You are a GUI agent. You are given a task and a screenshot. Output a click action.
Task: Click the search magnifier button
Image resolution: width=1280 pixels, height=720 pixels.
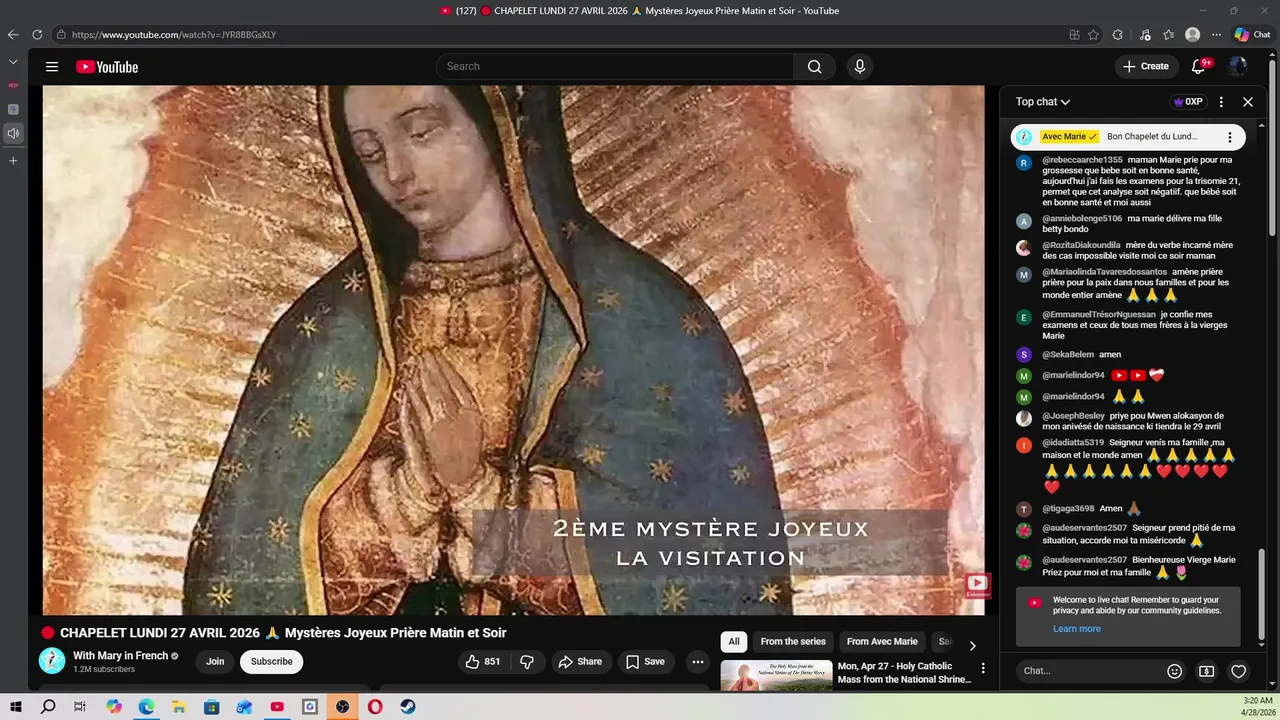814,67
